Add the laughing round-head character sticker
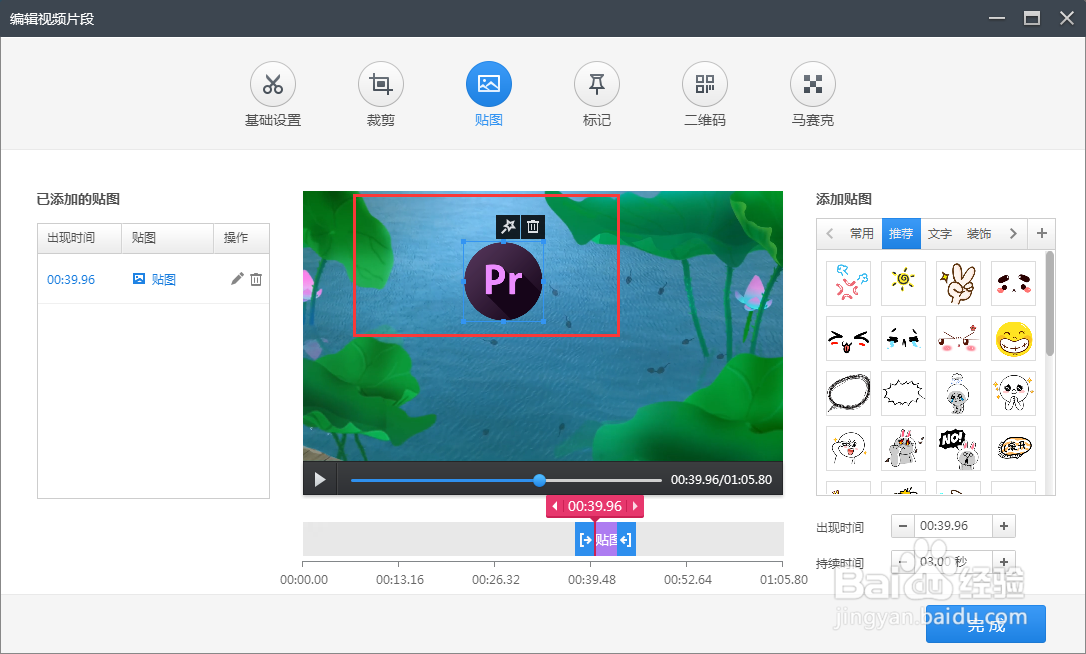Image resolution: width=1086 pixels, height=654 pixels. click(x=848, y=448)
